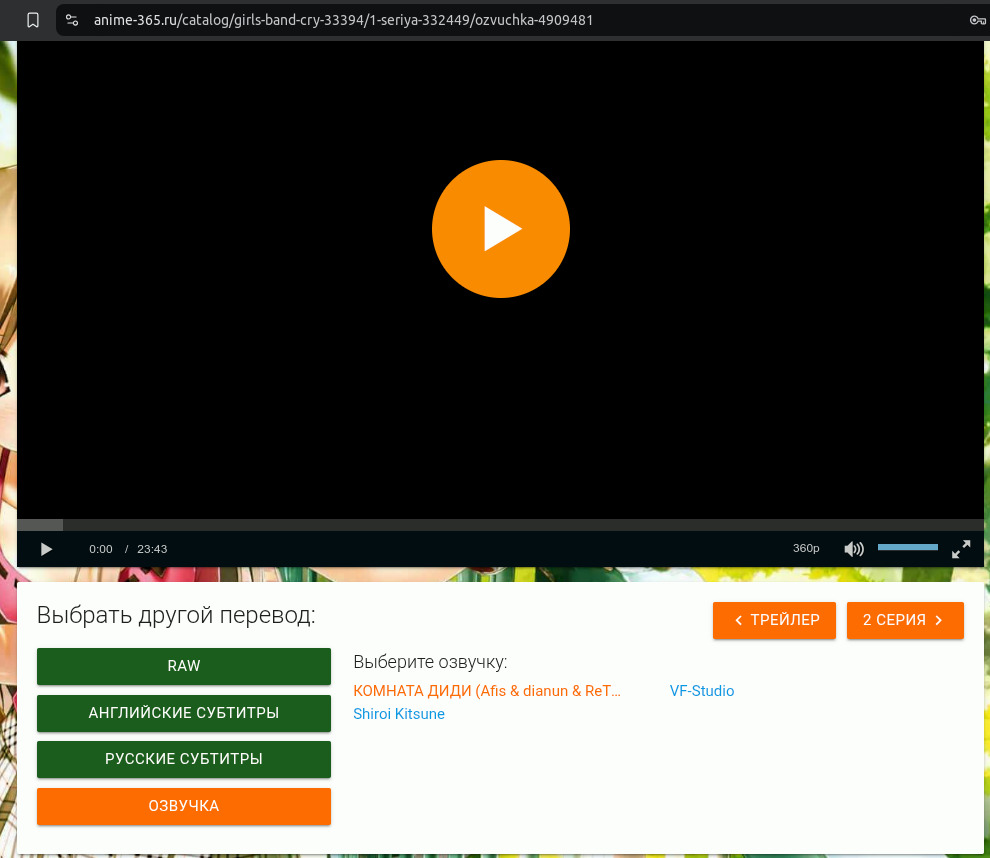Screen dimensions: 990x858
Task: Switch to РУССКИЕ СУБТИТРЫ
Action: point(184,759)
